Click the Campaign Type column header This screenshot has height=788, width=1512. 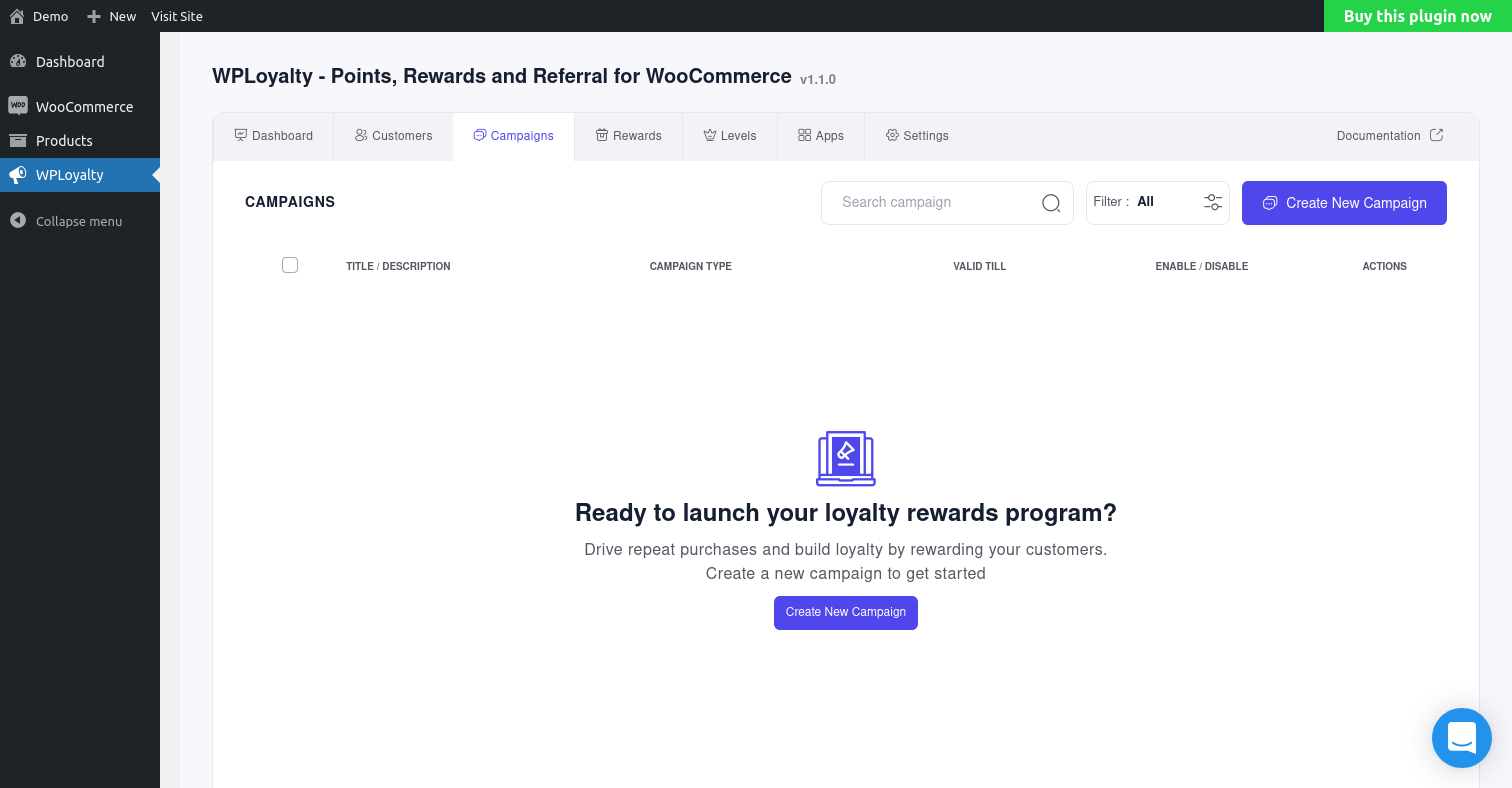pos(691,266)
